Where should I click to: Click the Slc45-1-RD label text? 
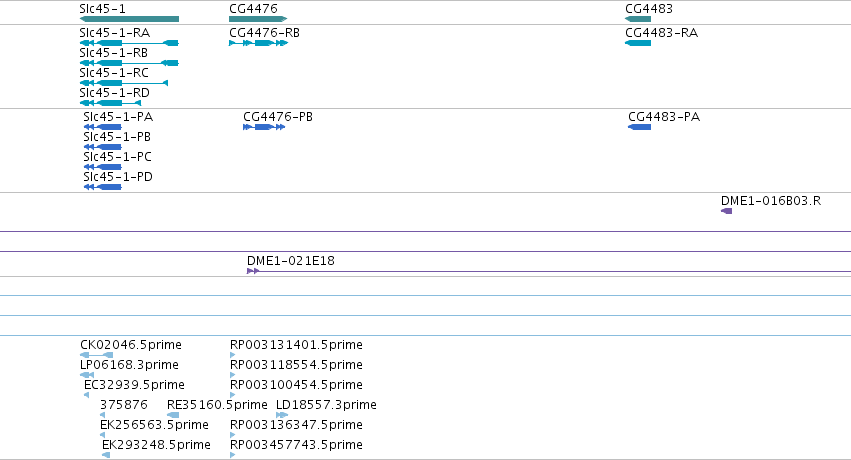pos(115,93)
